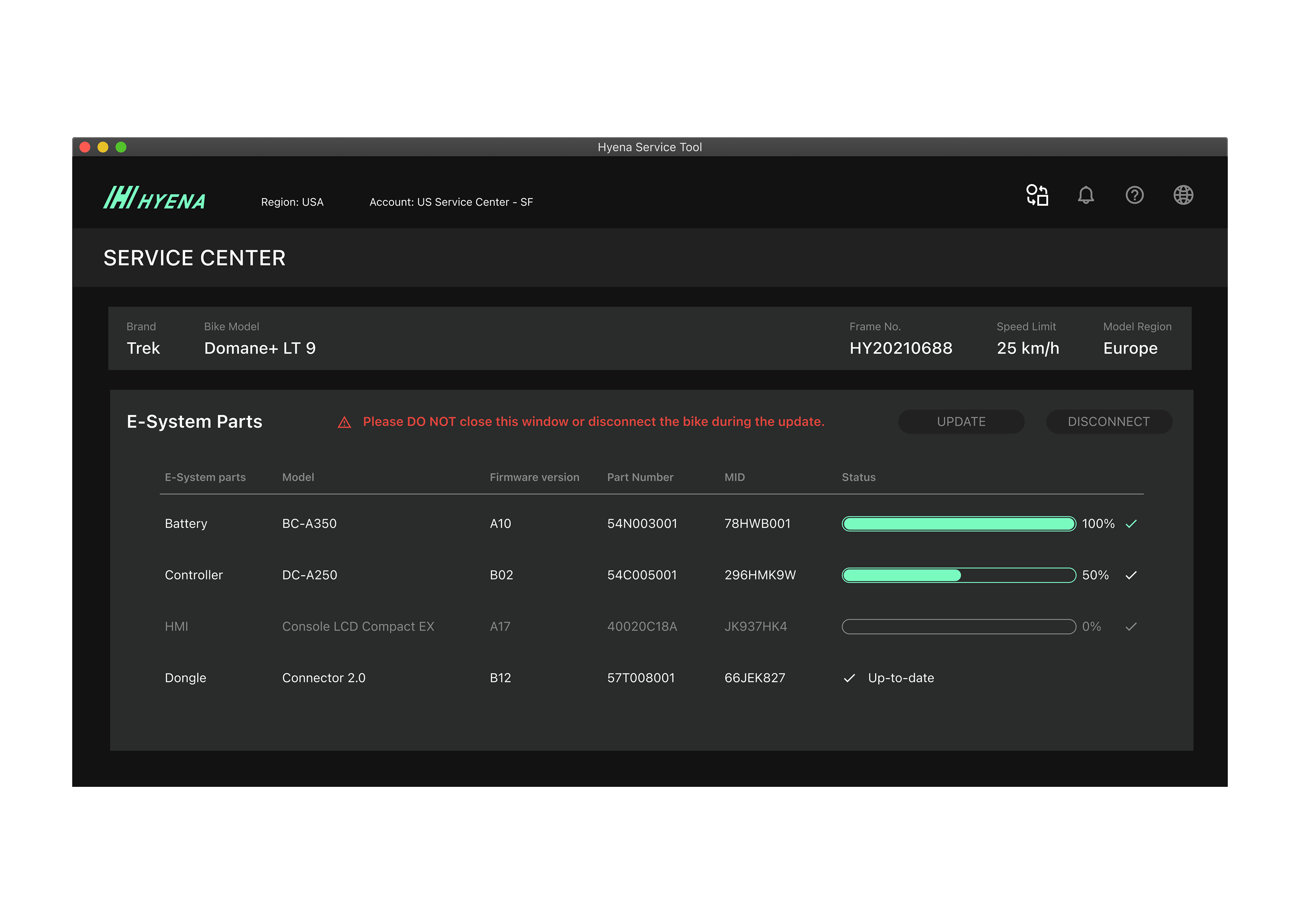Screen dimensions: 1300x924
Task: Open the help question mark icon
Action: click(x=1134, y=195)
